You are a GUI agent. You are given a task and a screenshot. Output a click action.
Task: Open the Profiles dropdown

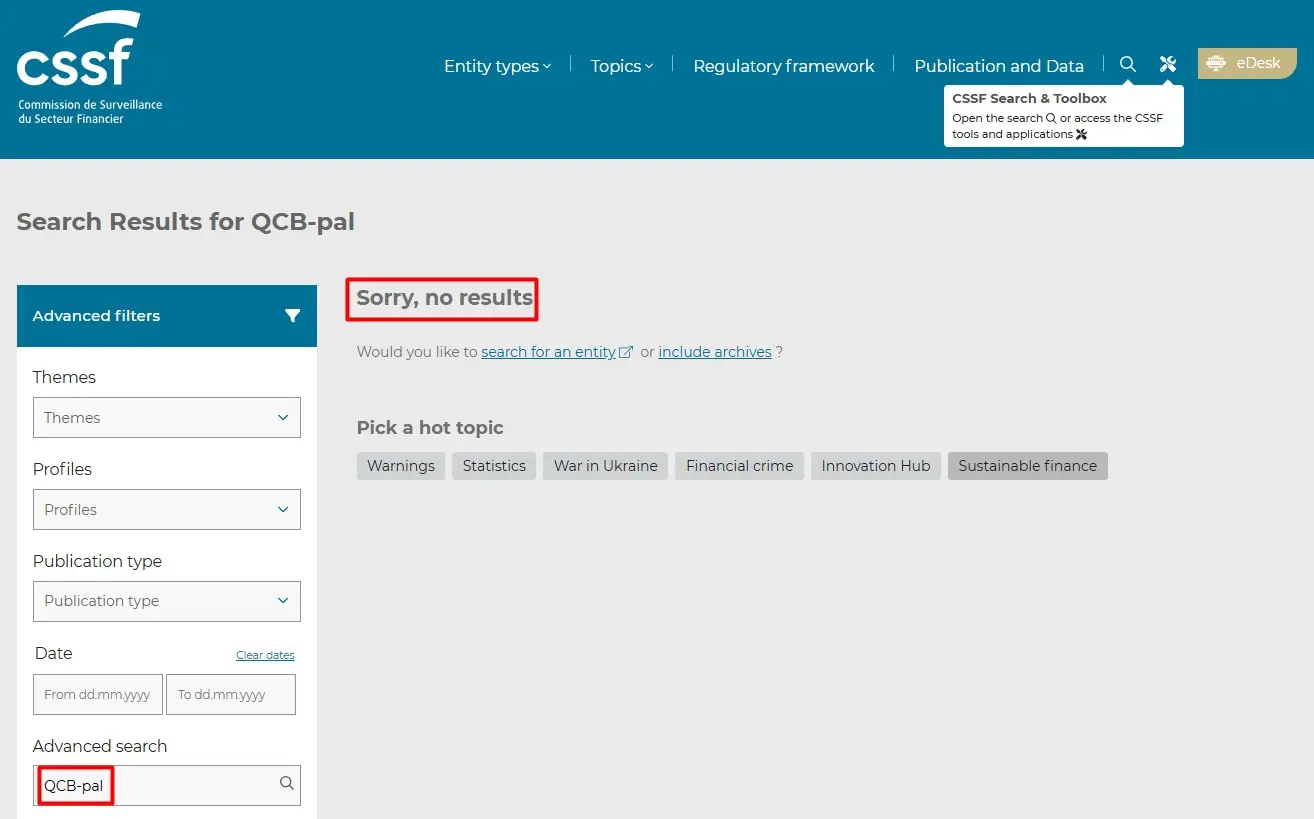point(166,510)
